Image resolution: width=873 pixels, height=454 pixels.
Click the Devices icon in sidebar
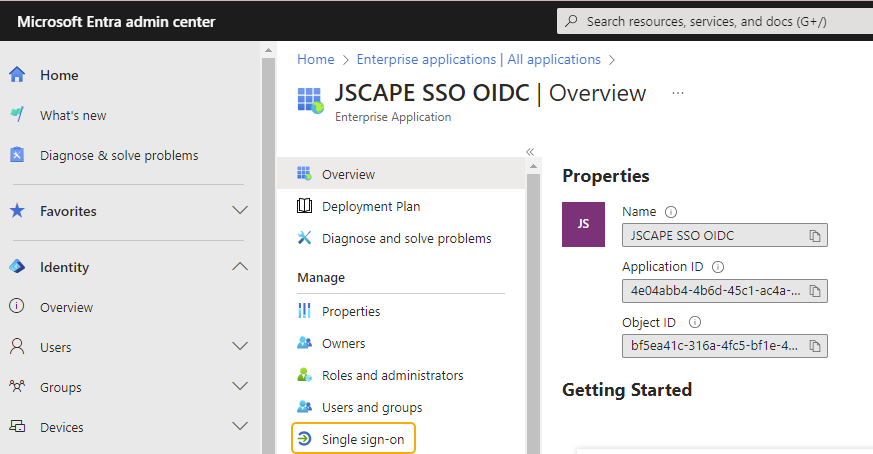(x=17, y=427)
